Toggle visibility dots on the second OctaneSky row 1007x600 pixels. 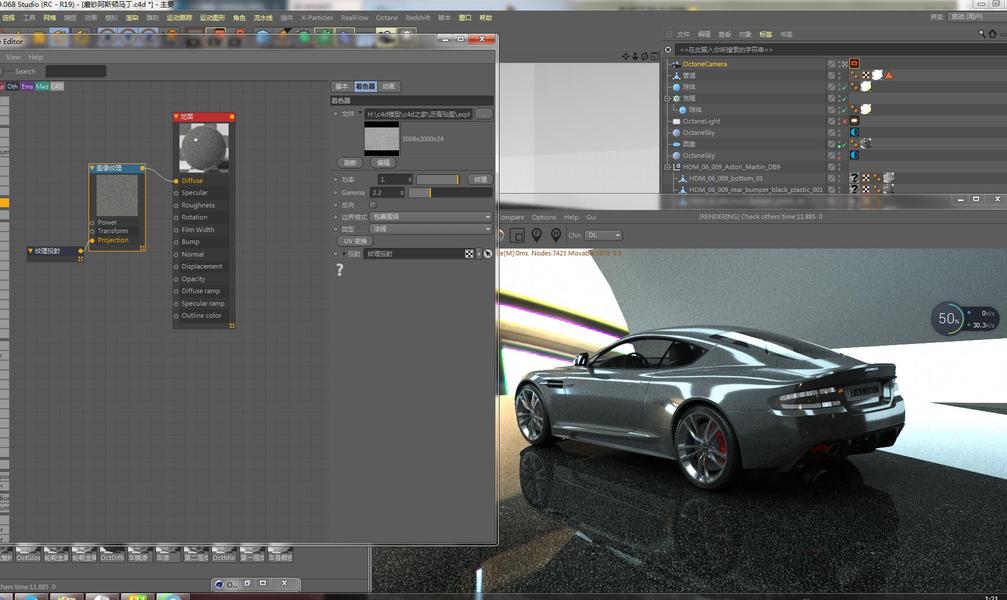(839, 155)
